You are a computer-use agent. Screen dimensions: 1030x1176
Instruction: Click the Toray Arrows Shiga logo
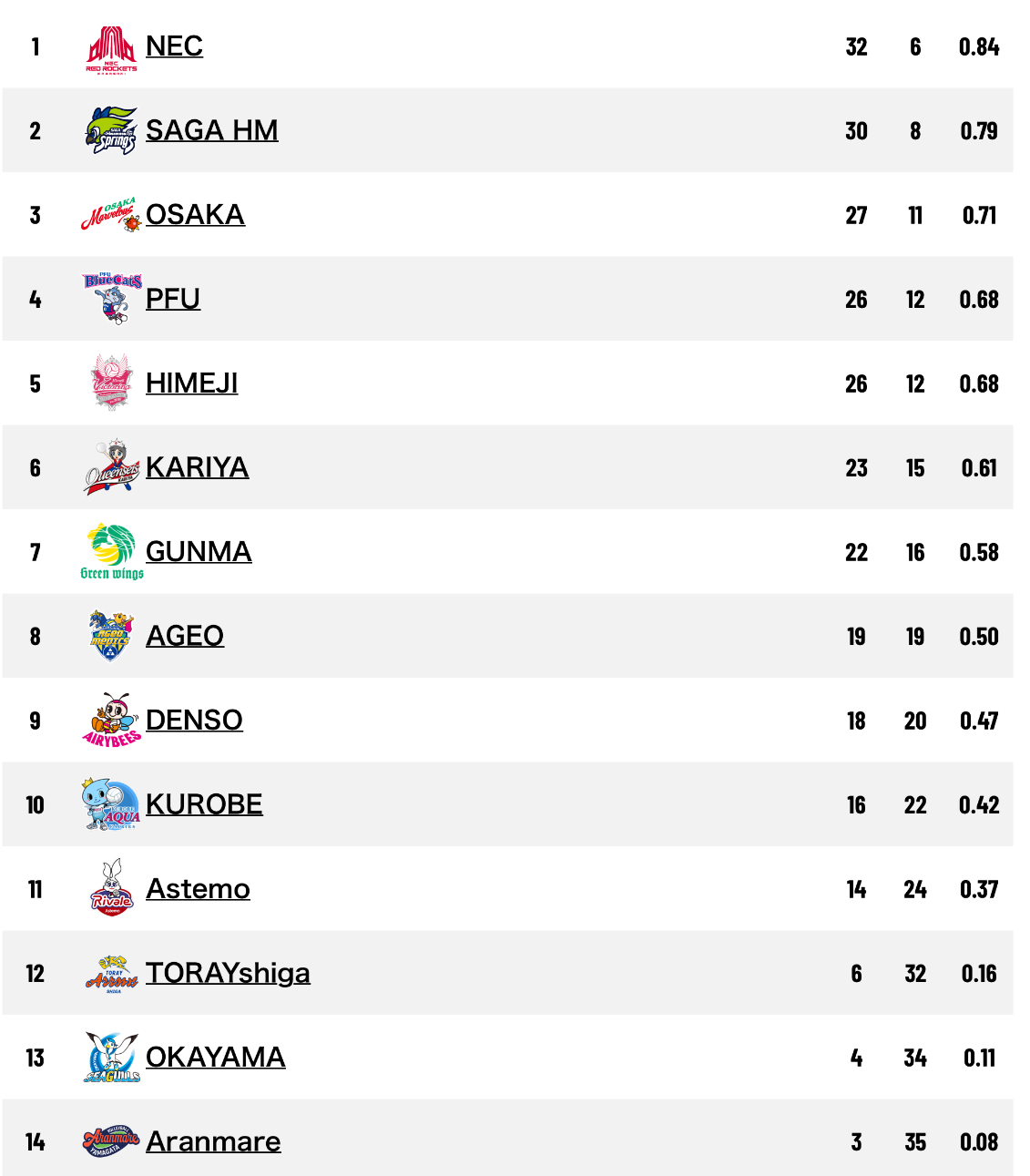[112, 974]
